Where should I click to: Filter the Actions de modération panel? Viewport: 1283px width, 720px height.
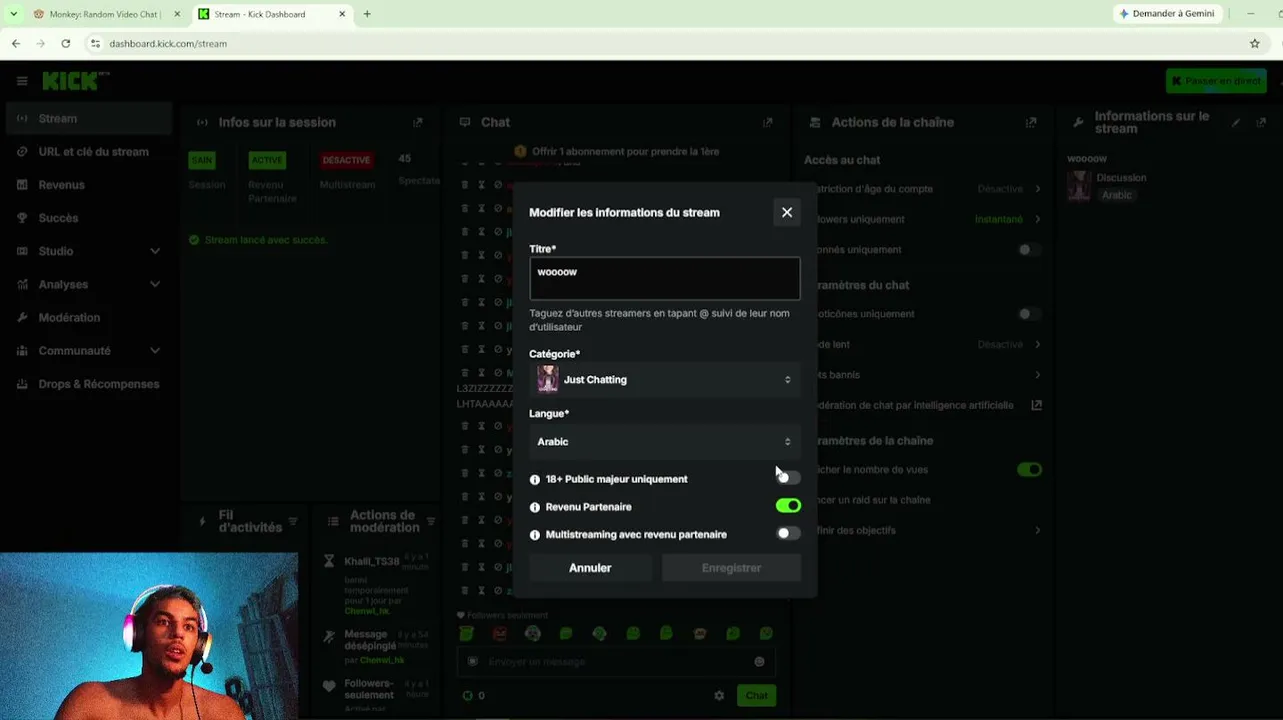431,521
